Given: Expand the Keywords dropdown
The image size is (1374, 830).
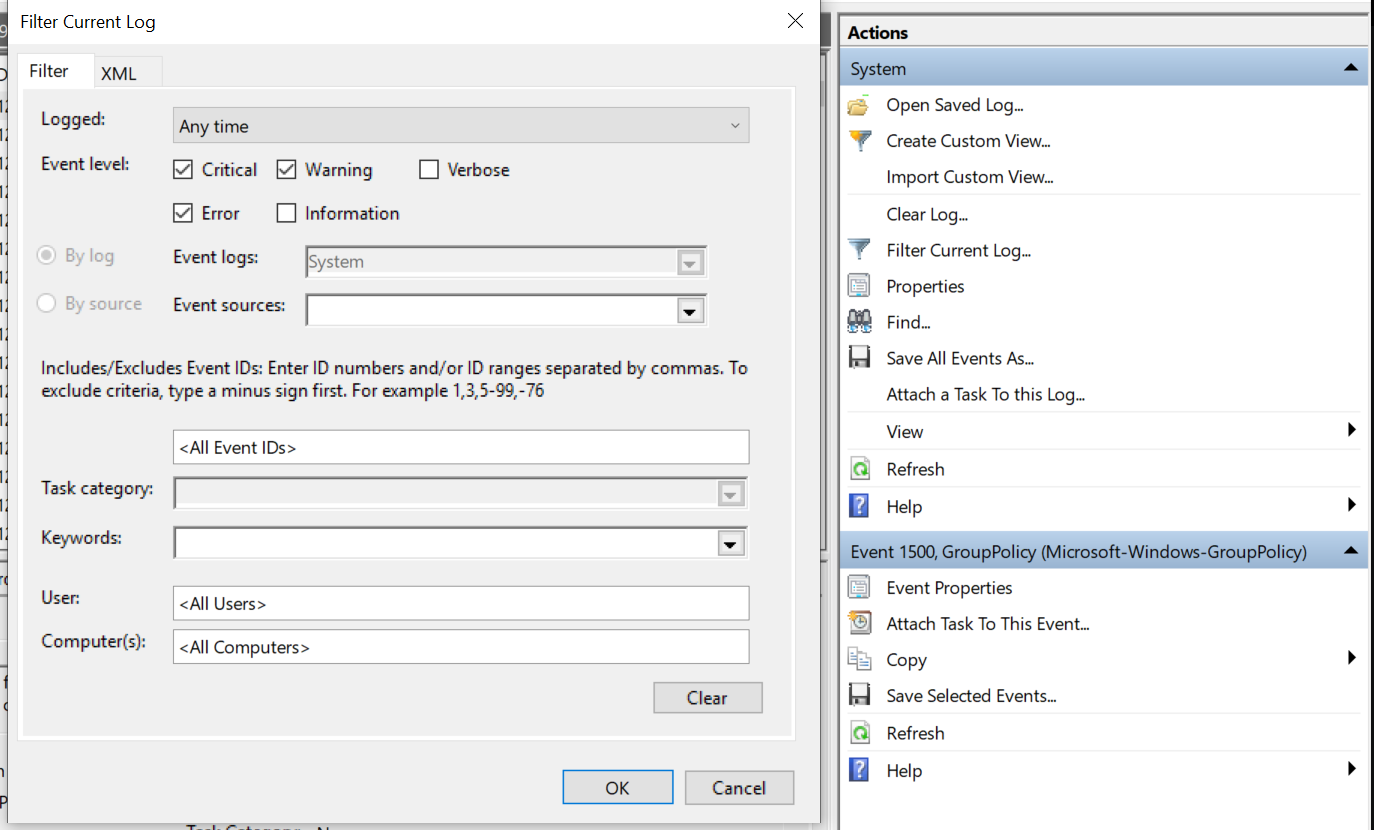Looking at the screenshot, I should click(731, 542).
